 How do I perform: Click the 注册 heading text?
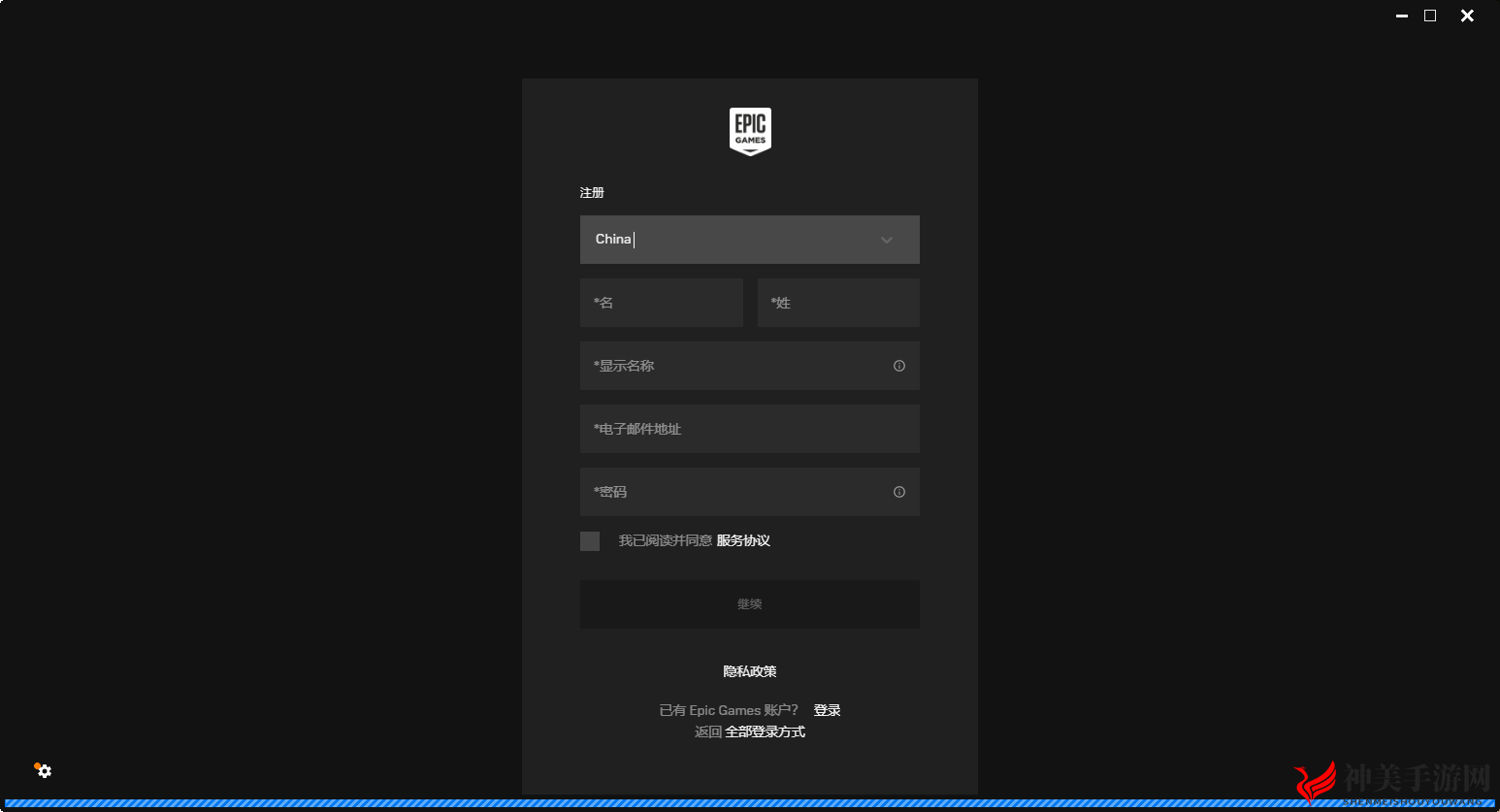[x=592, y=193]
